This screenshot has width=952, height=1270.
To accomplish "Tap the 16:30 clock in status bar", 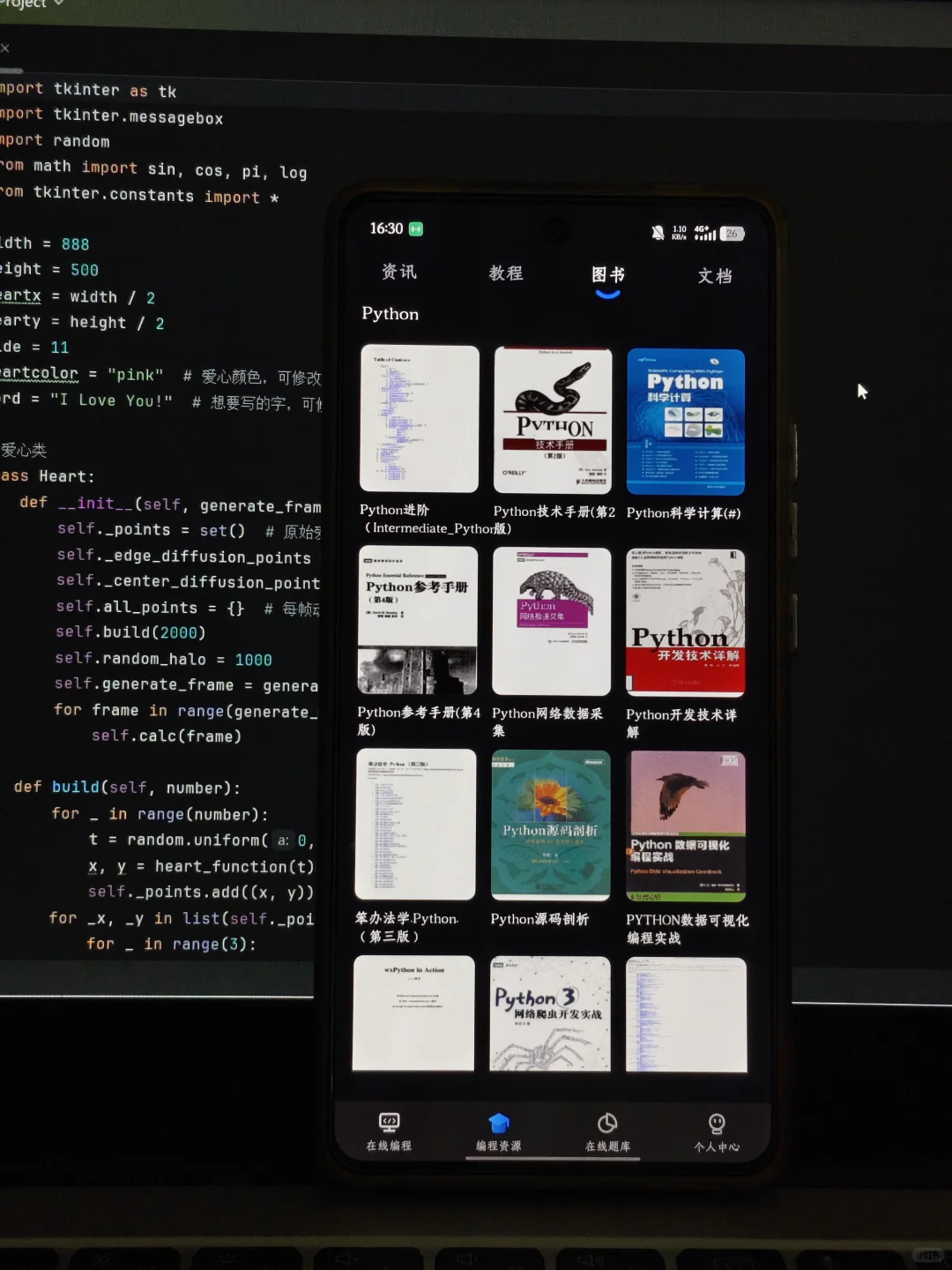I will coord(386,228).
